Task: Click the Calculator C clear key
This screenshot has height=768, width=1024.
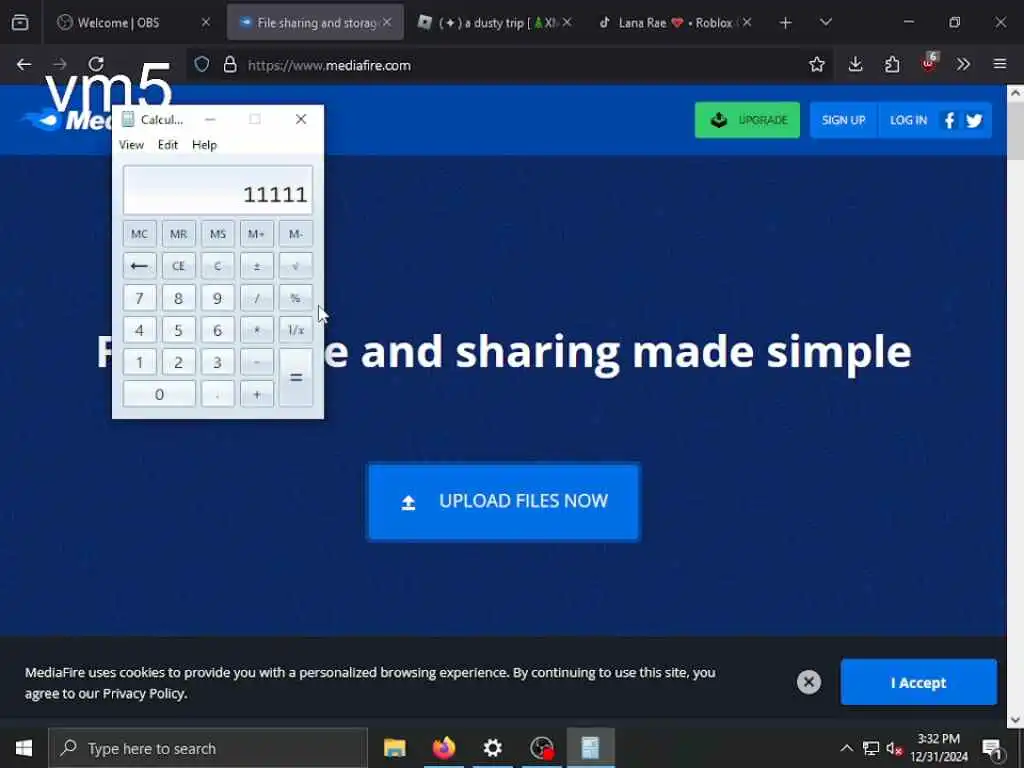Action: 217,266
